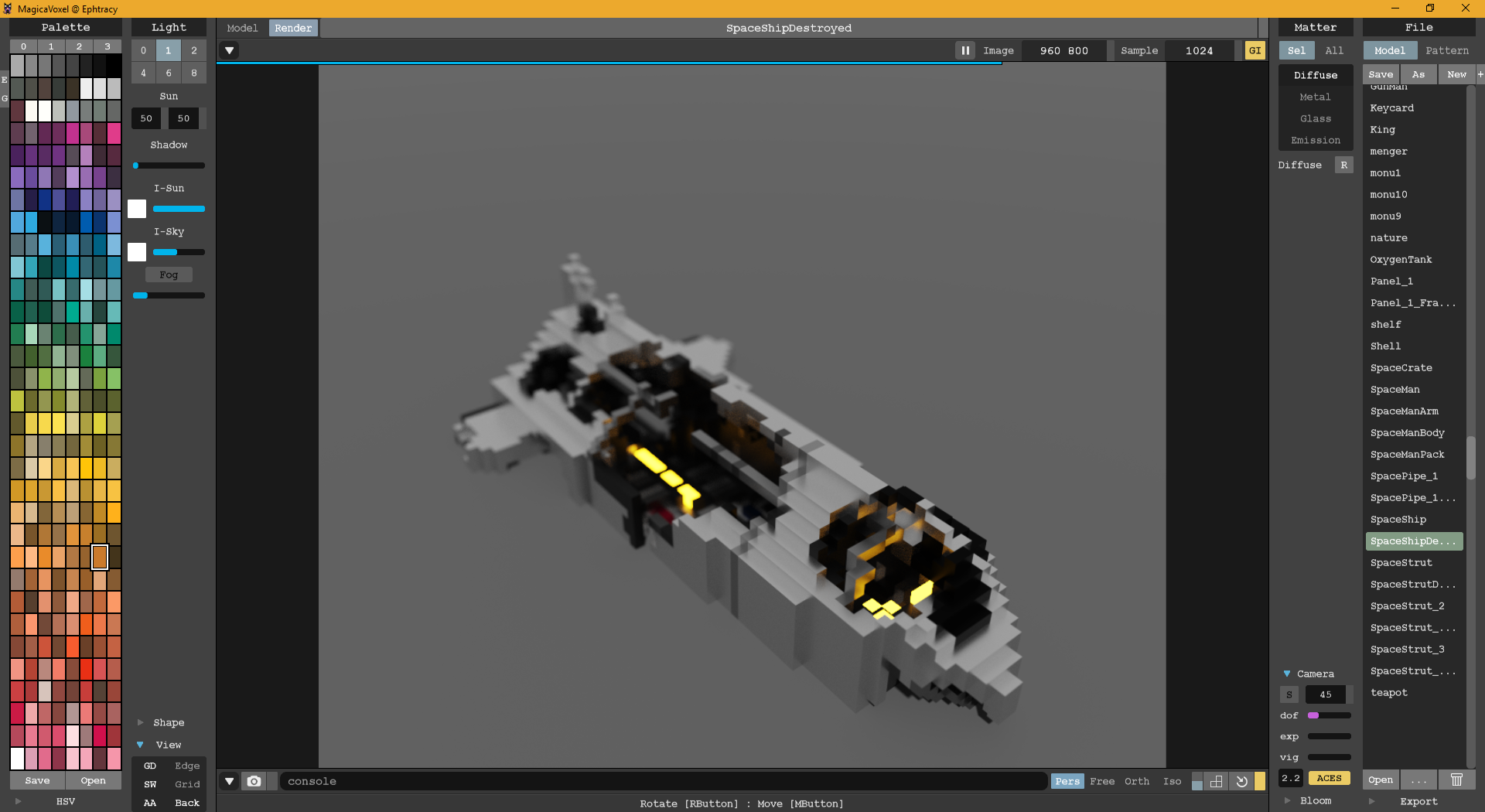Click the camera screenshot icon

254,781
